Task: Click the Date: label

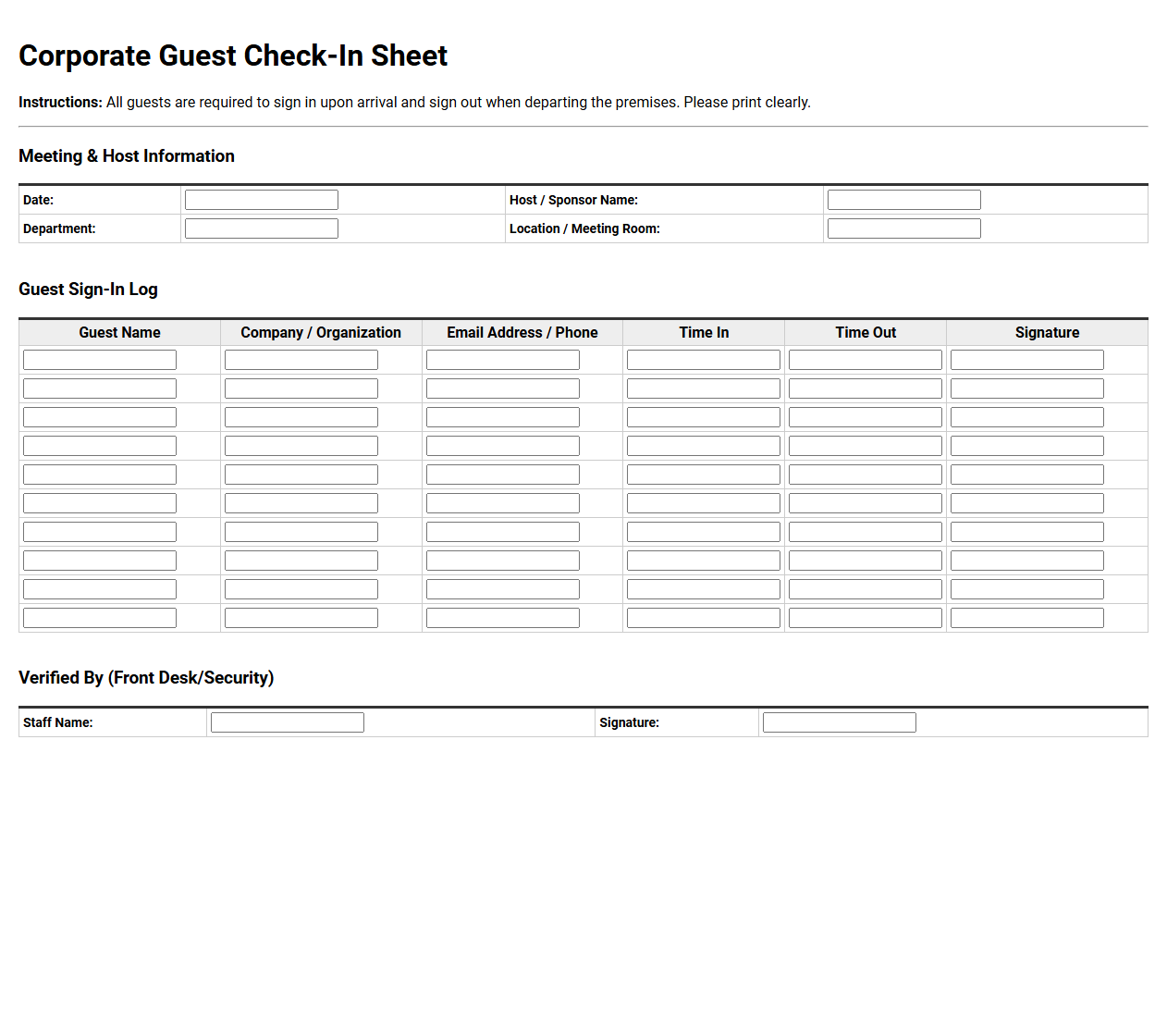Action: click(38, 200)
